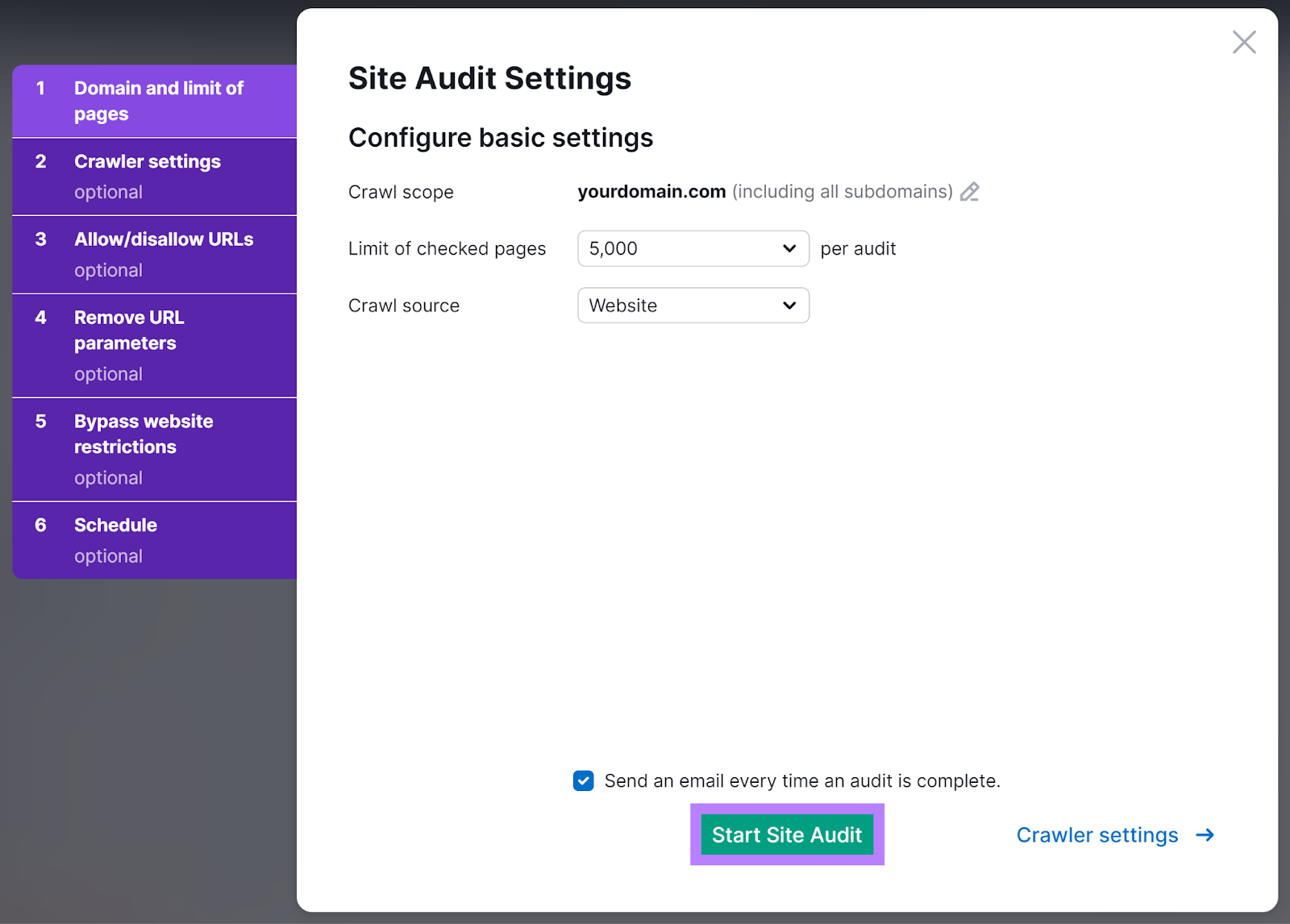
Task: Go to the Crawler settings step
Action: point(153,176)
